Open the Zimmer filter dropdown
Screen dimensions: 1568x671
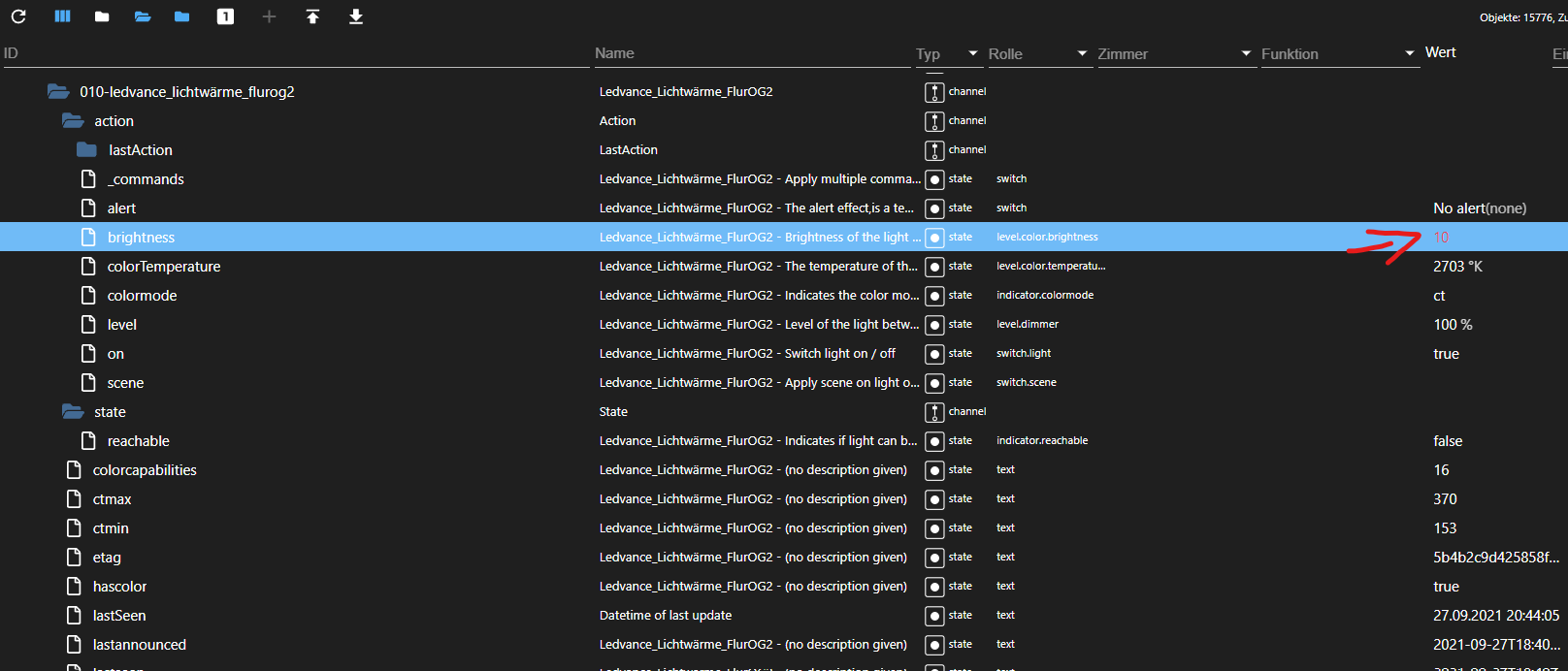pos(1246,53)
